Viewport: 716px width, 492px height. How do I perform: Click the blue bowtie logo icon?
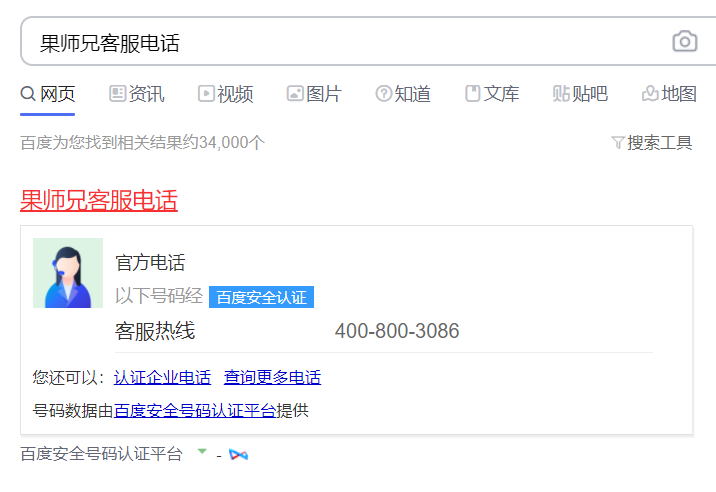point(238,455)
